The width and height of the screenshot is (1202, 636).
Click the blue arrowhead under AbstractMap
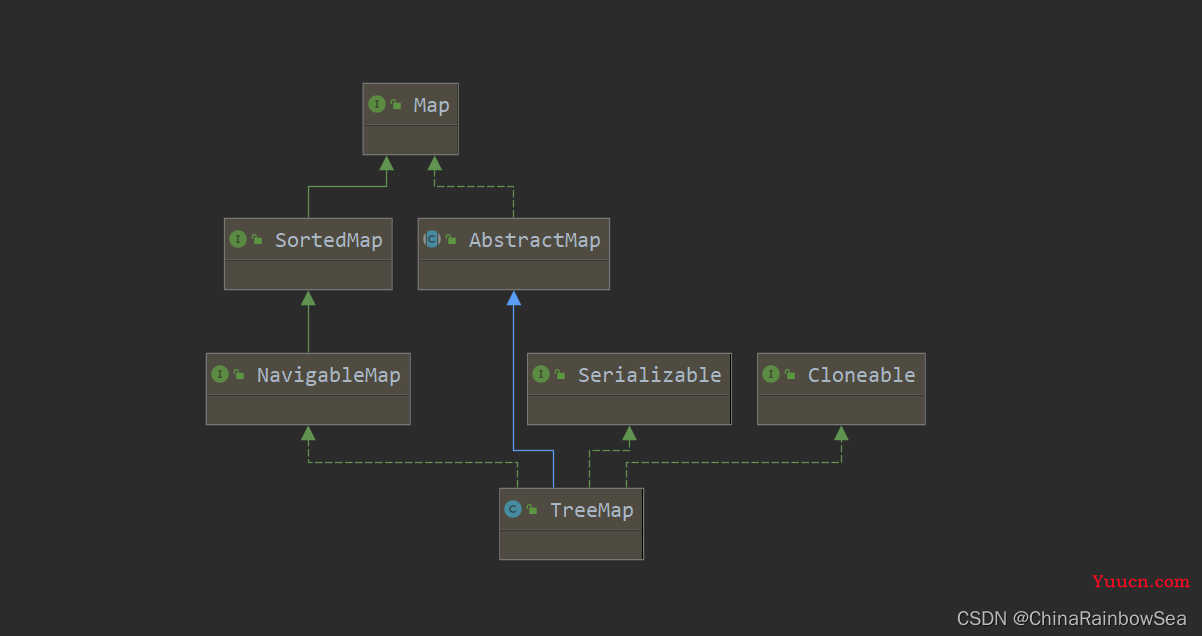(514, 298)
